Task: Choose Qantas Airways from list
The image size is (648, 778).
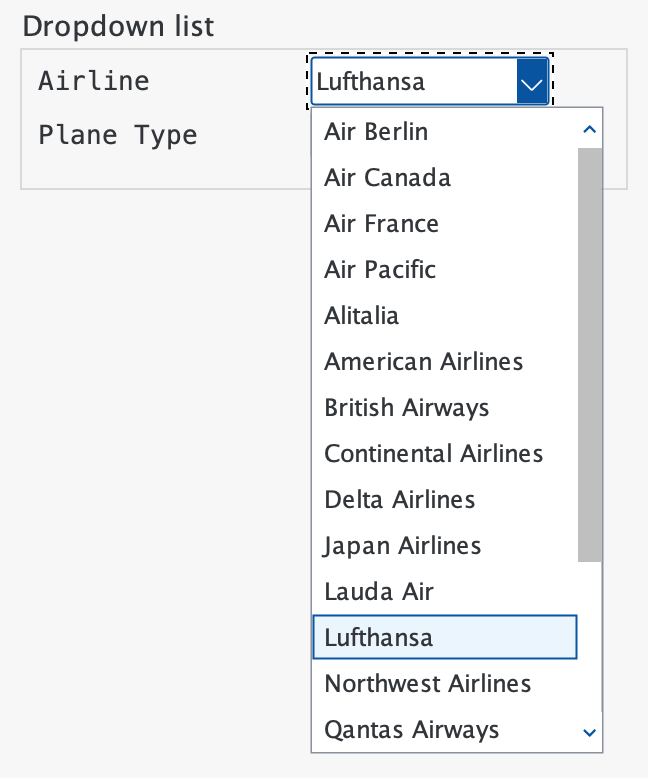Action: [x=412, y=730]
